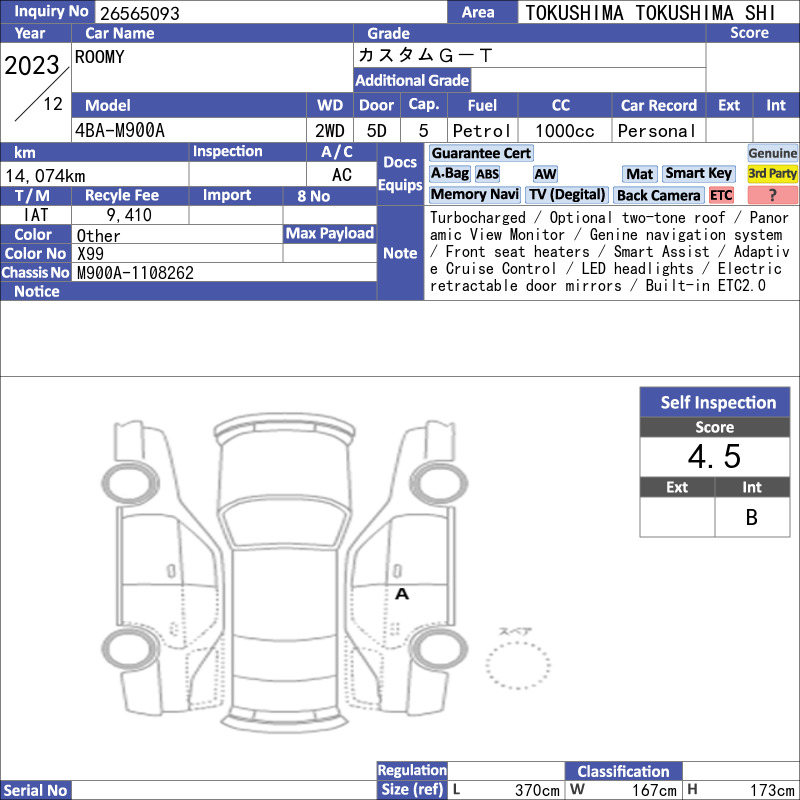Click the ABS equipment badge
Screen dimensions: 800x800
pyautogui.click(x=487, y=174)
